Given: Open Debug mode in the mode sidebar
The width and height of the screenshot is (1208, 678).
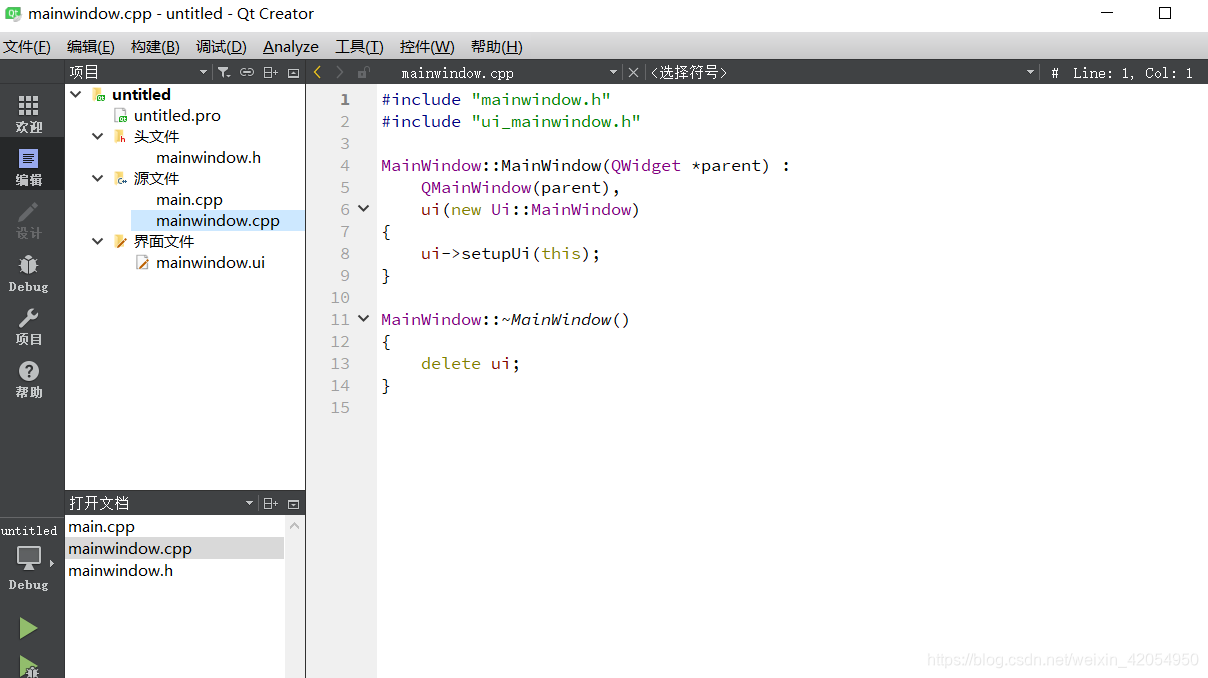Looking at the screenshot, I should point(29,272).
